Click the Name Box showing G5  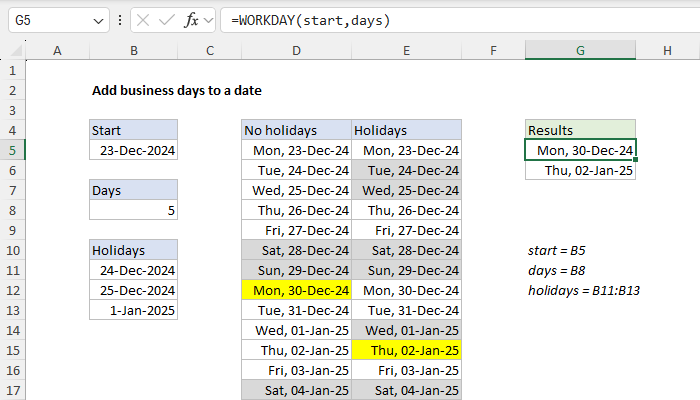click(x=58, y=21)
